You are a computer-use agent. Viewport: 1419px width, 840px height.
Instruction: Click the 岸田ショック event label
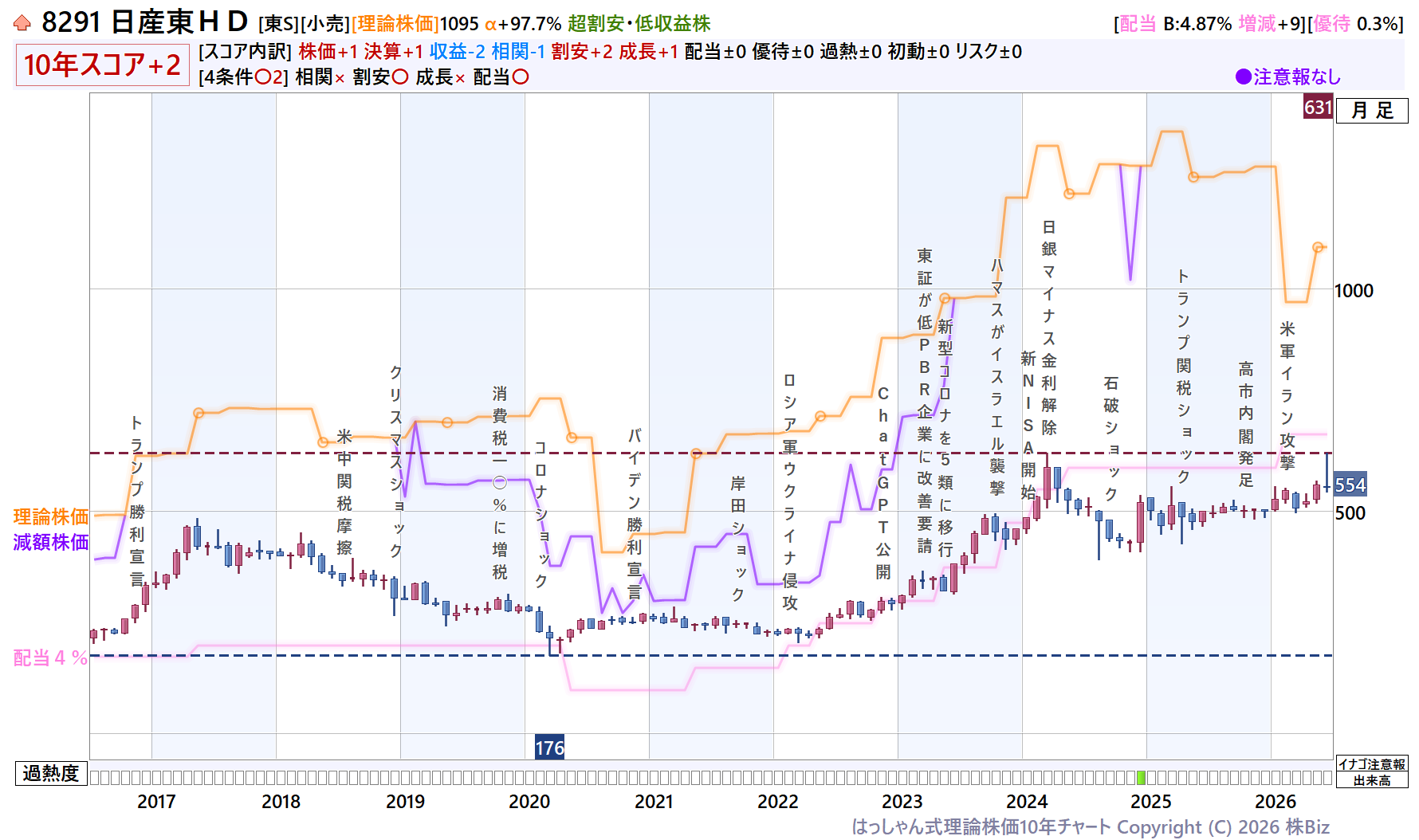click(738, 539)
